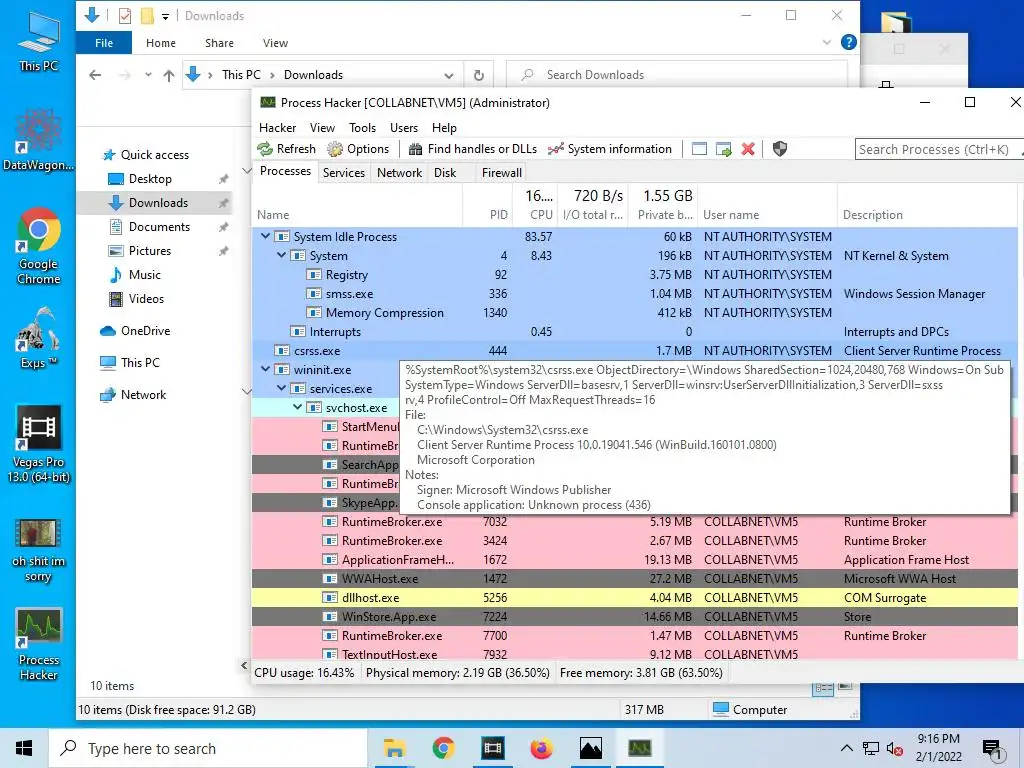Go back in the Downloads Explorer window
Viewport: 1024px width, 768px height.
(95, 75)
